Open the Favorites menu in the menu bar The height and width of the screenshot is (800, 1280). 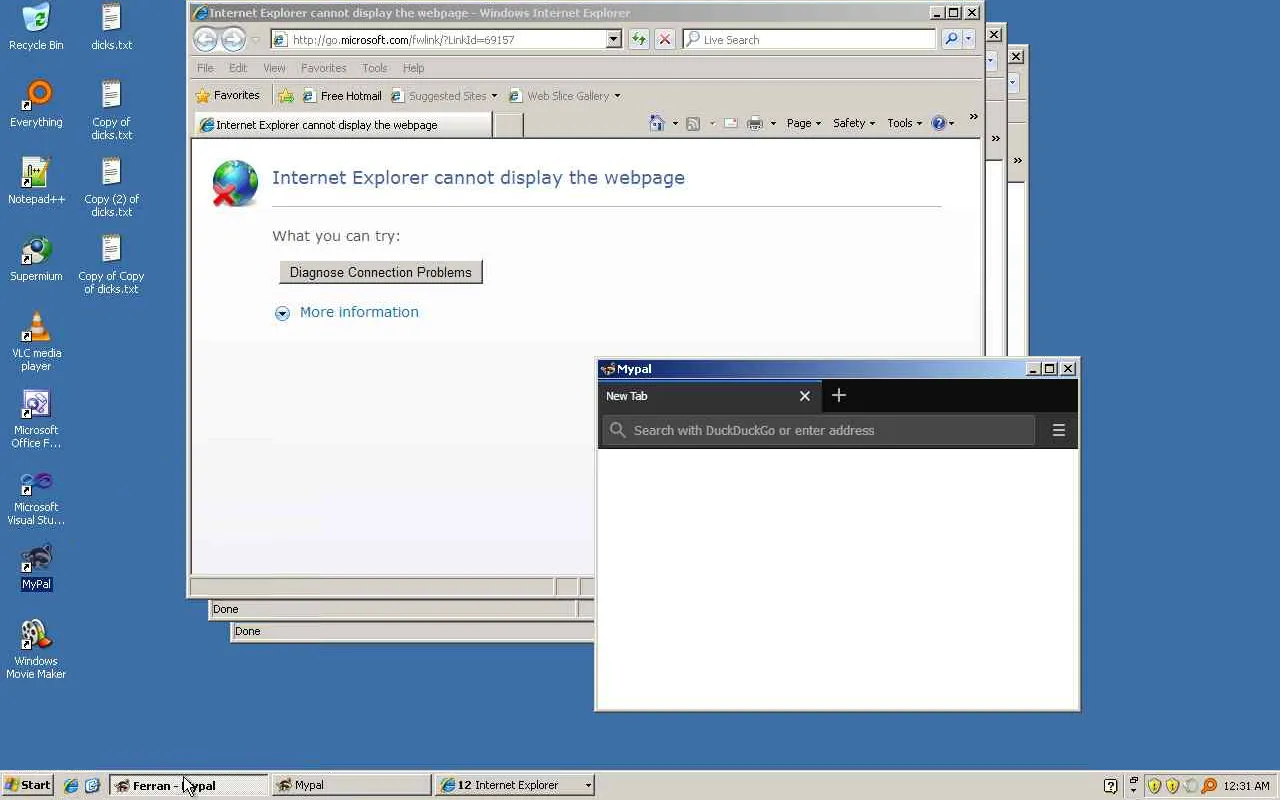click(323, 68)
